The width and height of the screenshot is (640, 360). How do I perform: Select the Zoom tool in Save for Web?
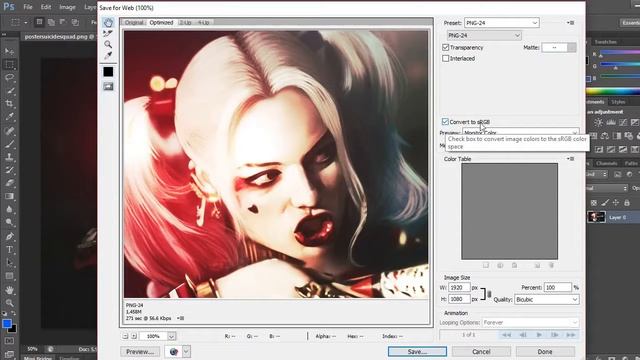108,44
